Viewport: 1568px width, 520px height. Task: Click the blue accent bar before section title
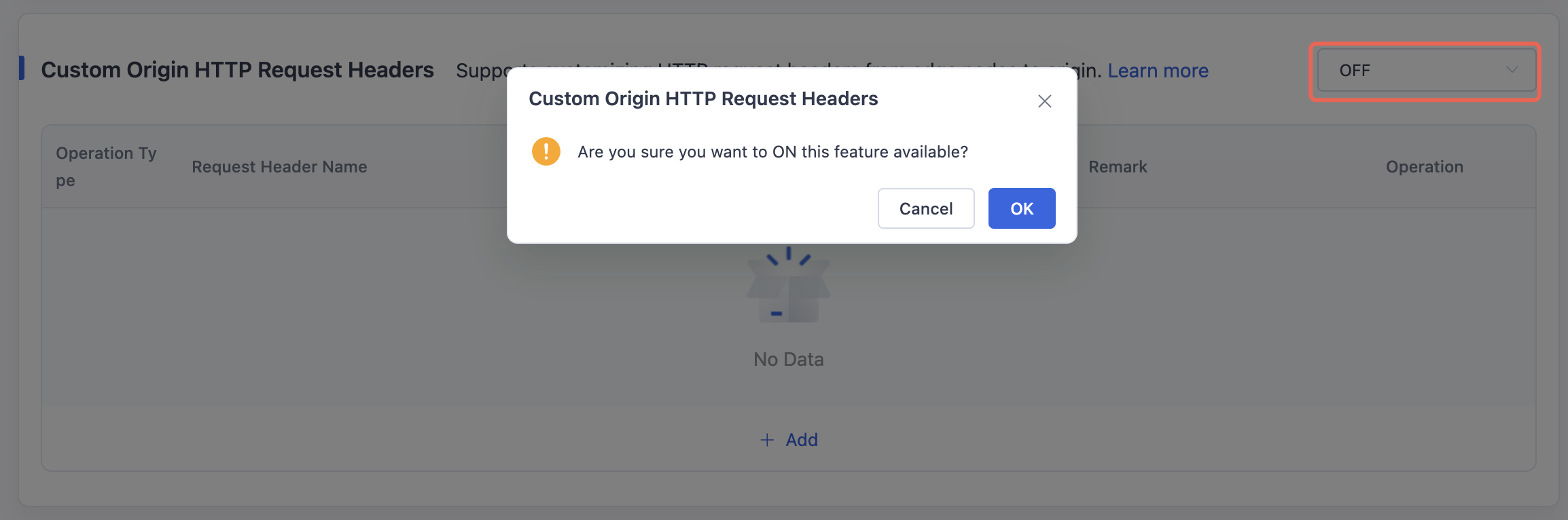tap(22, 68)
